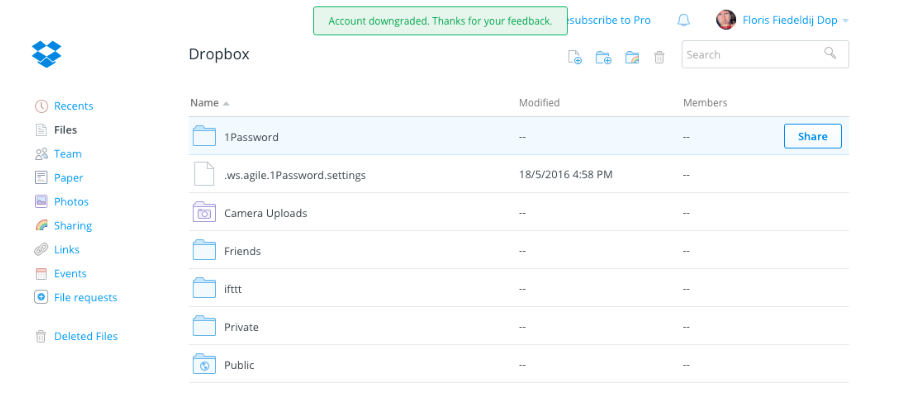
Task: Go to the Photos section
Action: click(x=71, y=202)
